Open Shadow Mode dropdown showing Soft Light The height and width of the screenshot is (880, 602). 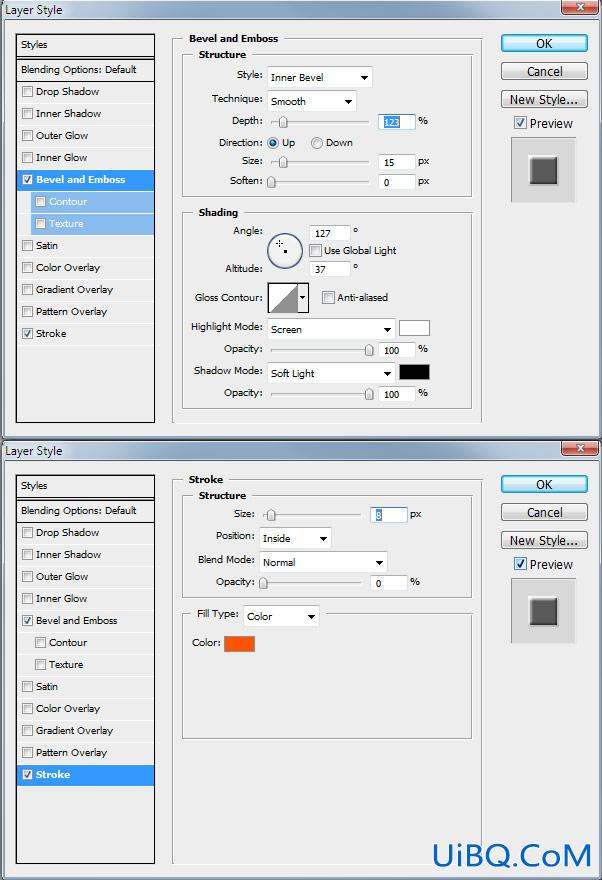coord(331,373)
